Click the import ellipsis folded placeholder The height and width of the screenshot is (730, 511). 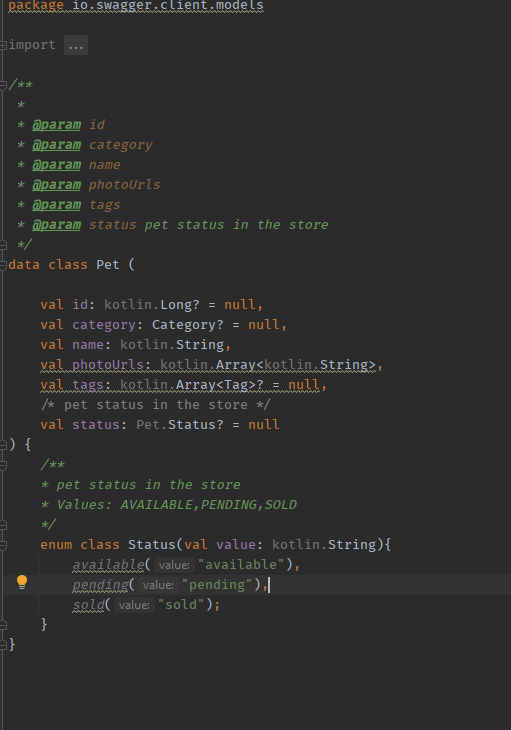tap(76, 45)
